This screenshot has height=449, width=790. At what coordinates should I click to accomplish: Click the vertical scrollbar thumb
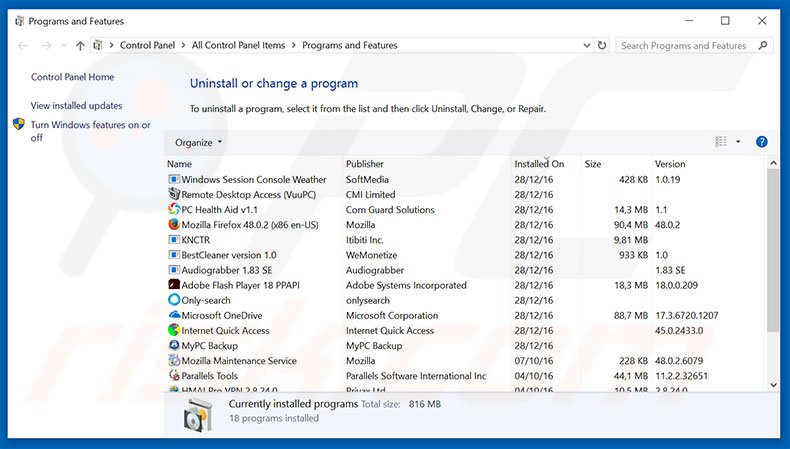[773, 250]
